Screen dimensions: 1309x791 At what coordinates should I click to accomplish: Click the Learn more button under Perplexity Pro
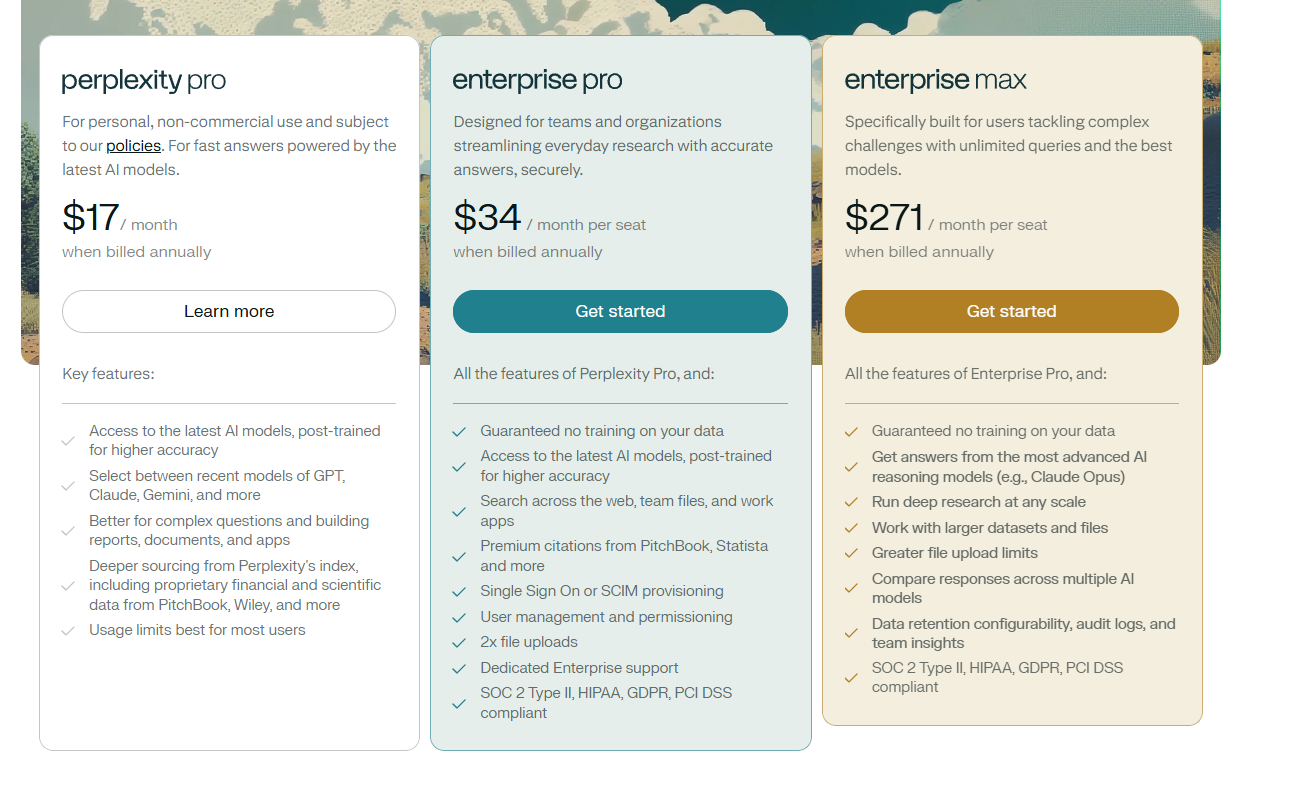229,311
